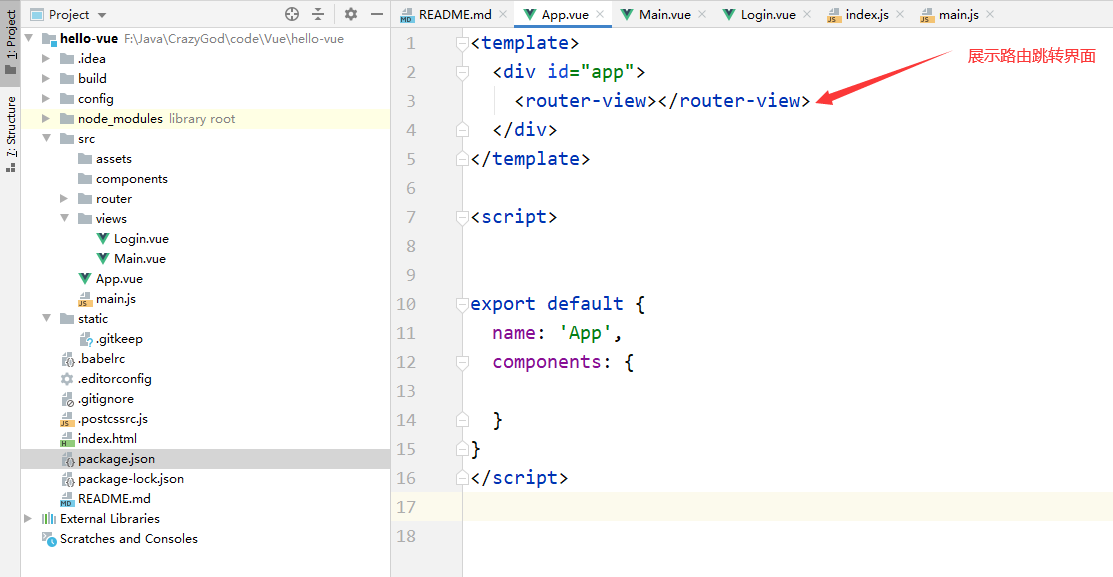The height and width of the screenshot is (577, 1113).
Task: Expand the node_modules folder
Action: pyautogui.click(x=46, y=119)
